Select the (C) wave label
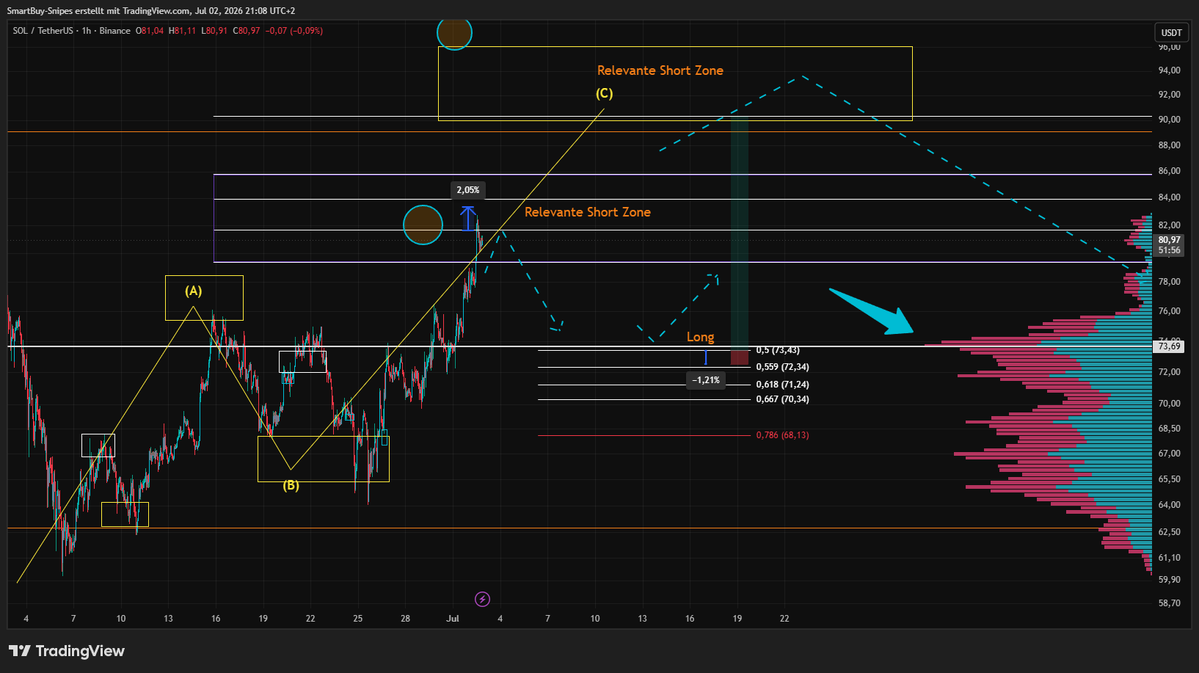 [604, 93]
